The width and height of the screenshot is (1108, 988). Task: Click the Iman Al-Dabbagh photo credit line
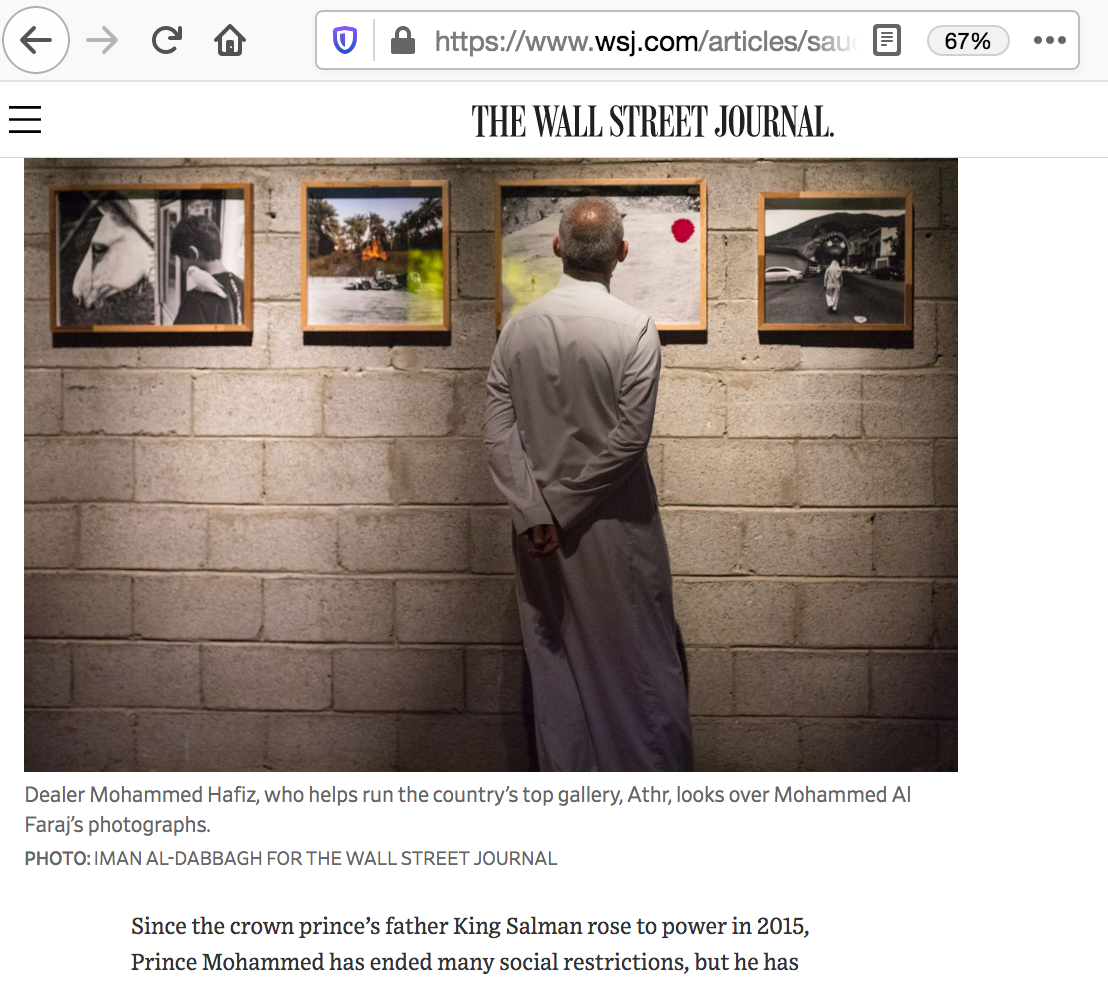click(x=290, y=858)
